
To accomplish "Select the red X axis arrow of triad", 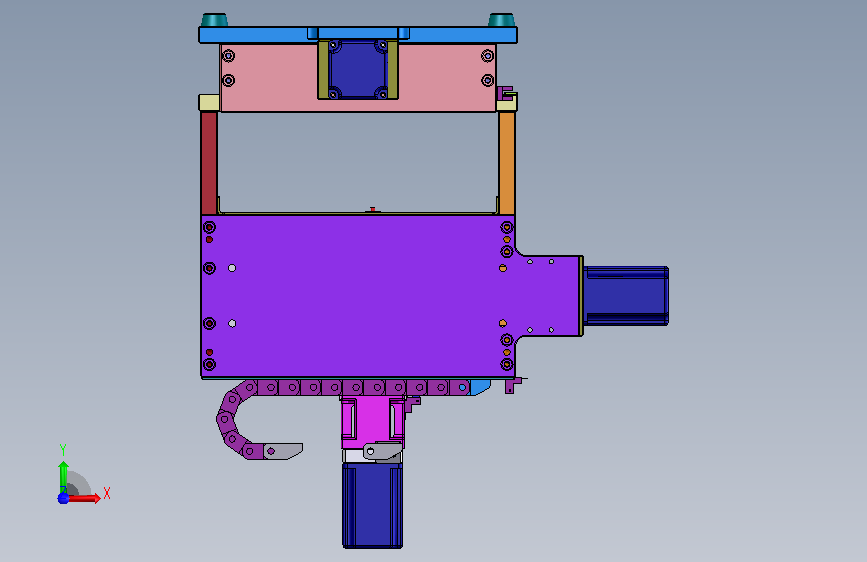I will [84, 498].
